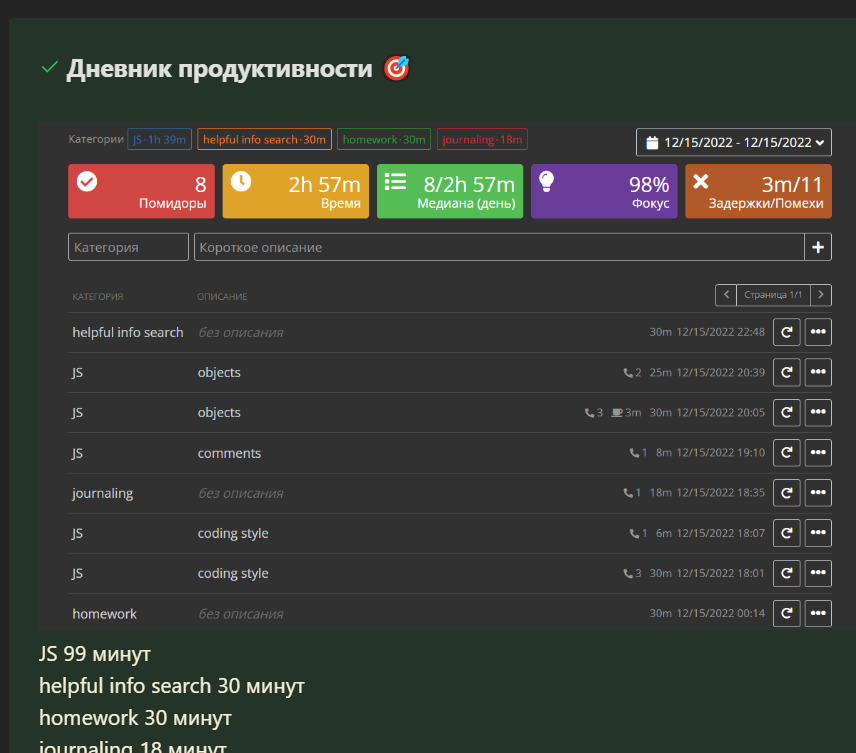This screenshot has height=753, width=856.
Task: Click the 8 Помидоры stat card
Action: coord(141,191)
